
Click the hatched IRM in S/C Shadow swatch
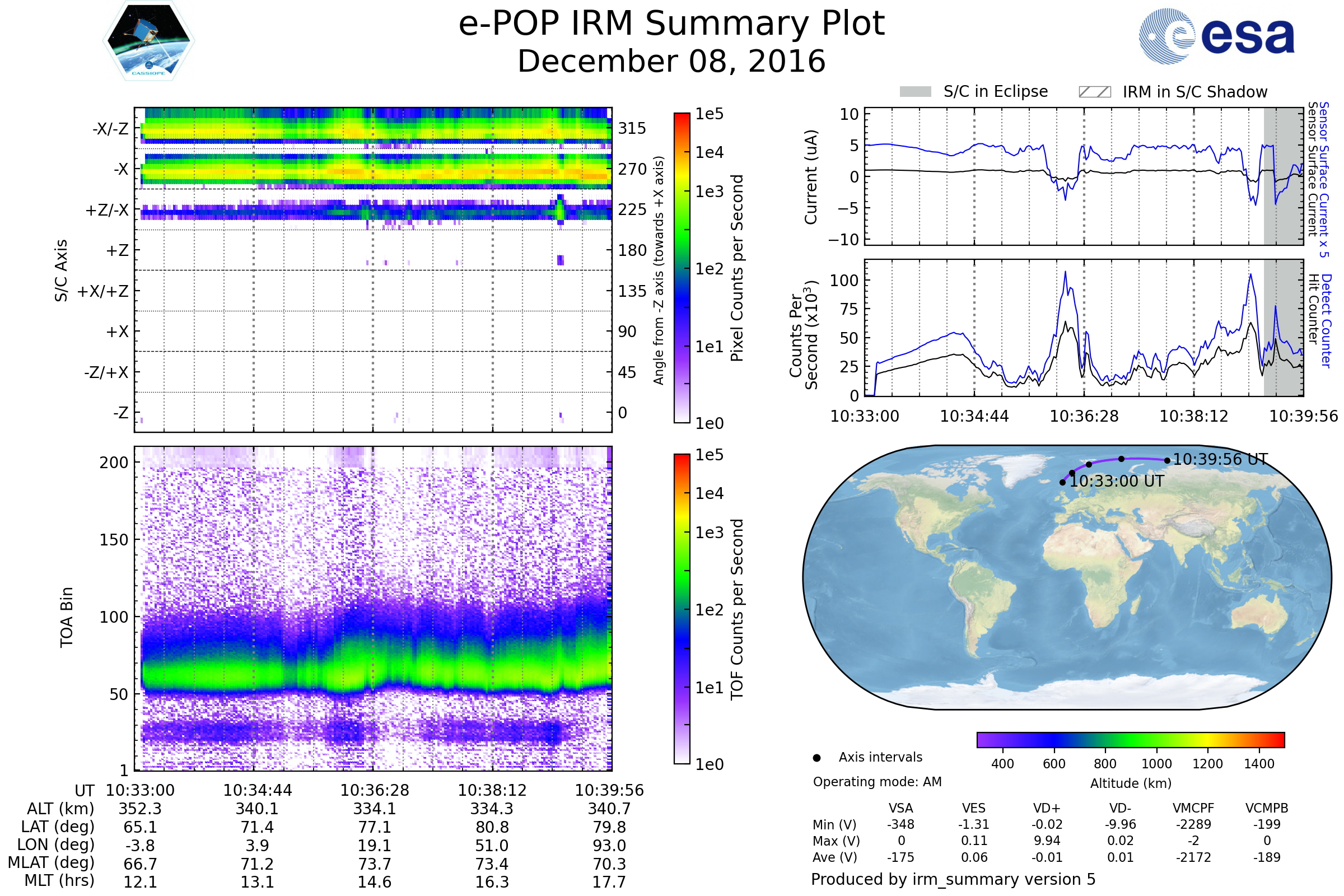coord(1094,92)
